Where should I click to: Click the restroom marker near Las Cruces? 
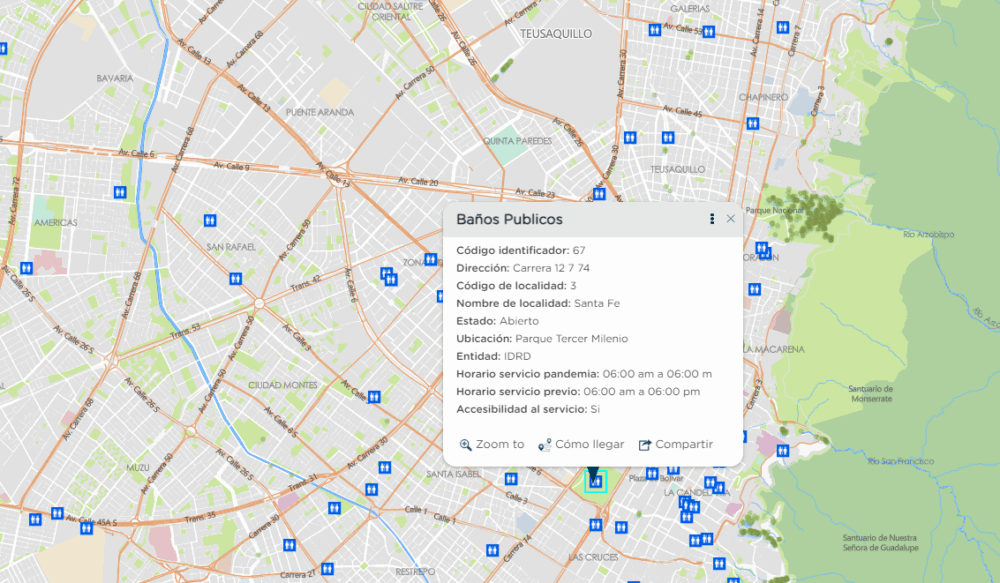point(596,526)
